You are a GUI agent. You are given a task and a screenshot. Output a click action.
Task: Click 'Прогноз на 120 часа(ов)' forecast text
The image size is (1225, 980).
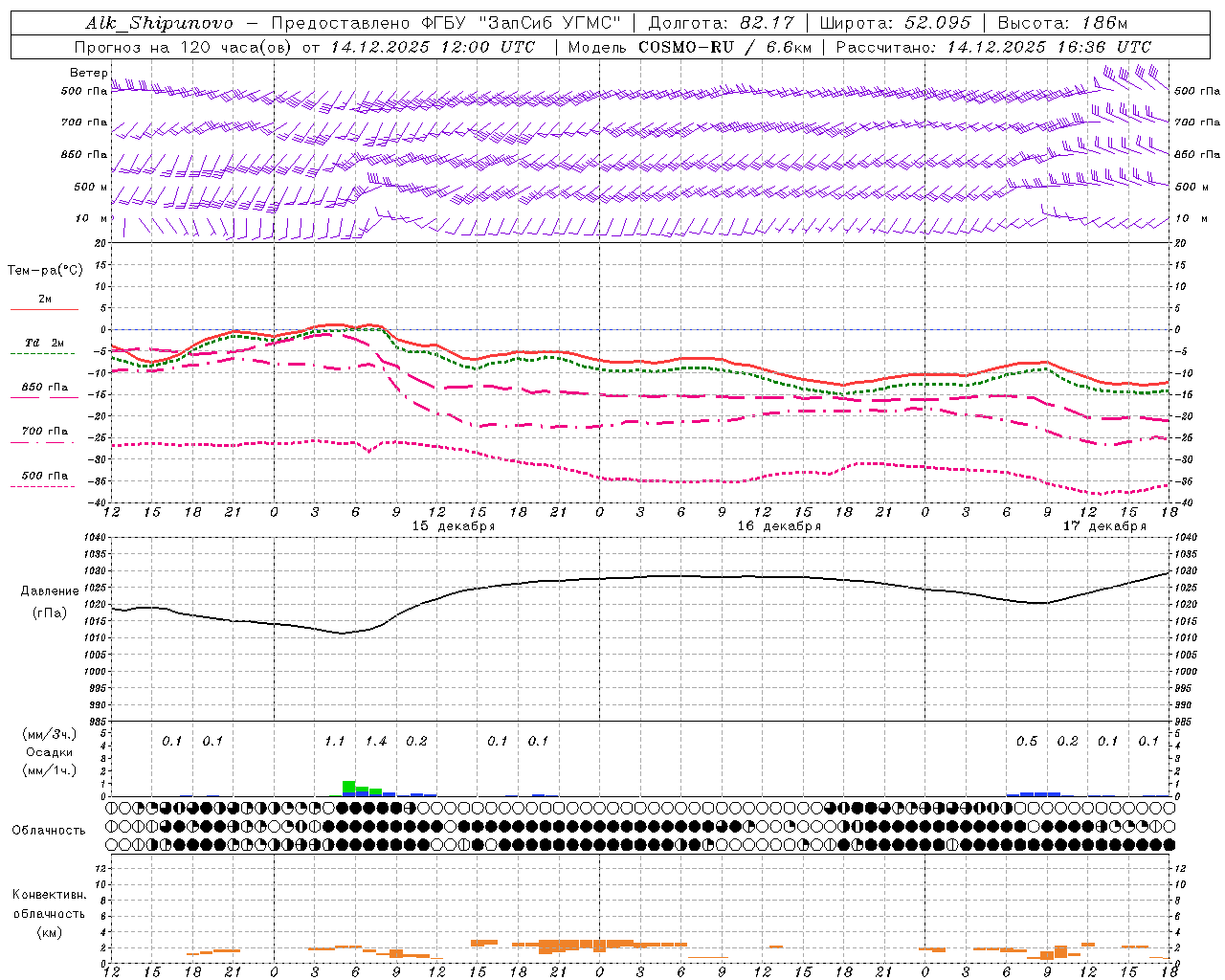click(184, 47)
